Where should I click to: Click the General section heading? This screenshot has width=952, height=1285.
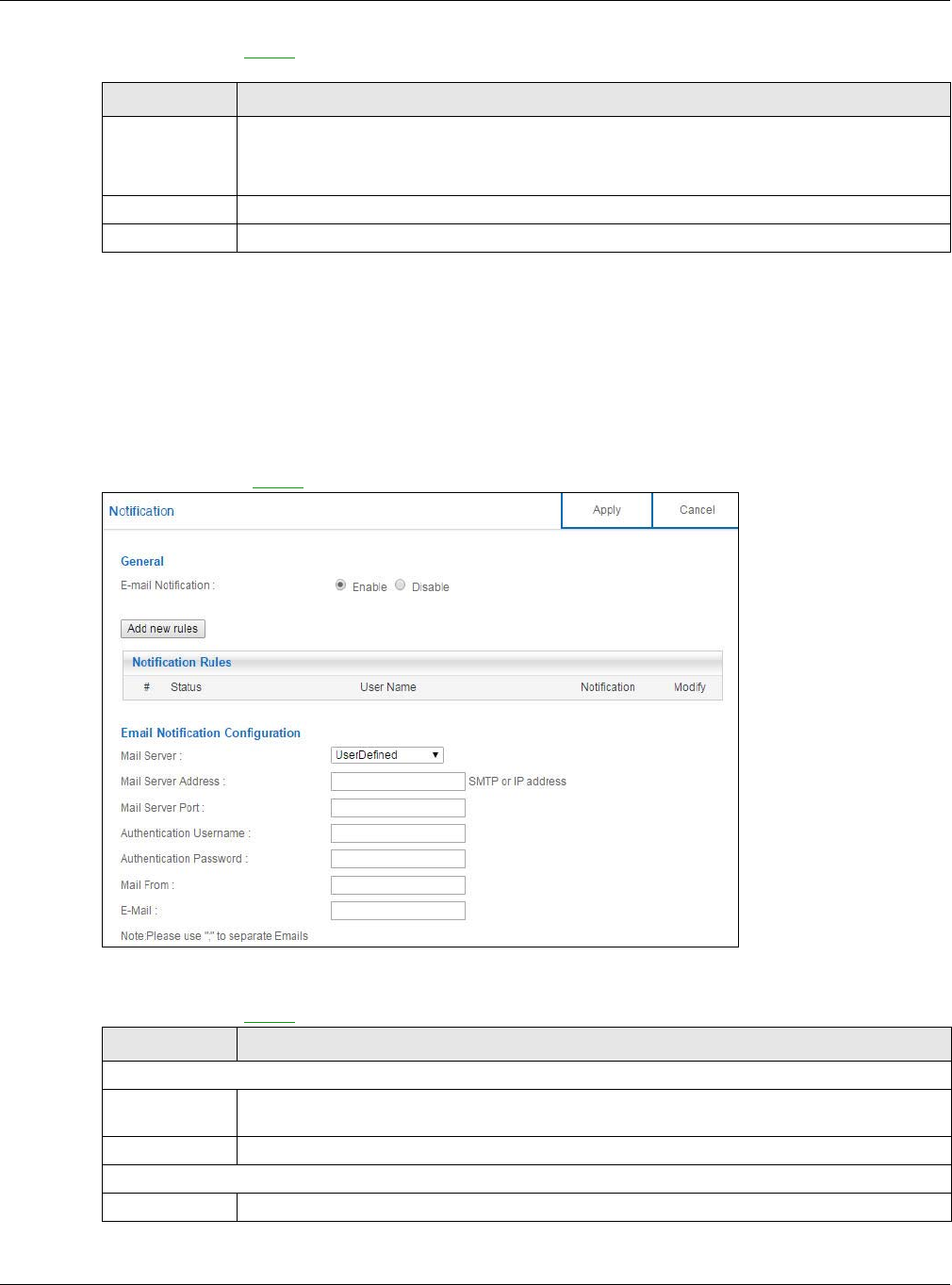click(x=142, y=561)
